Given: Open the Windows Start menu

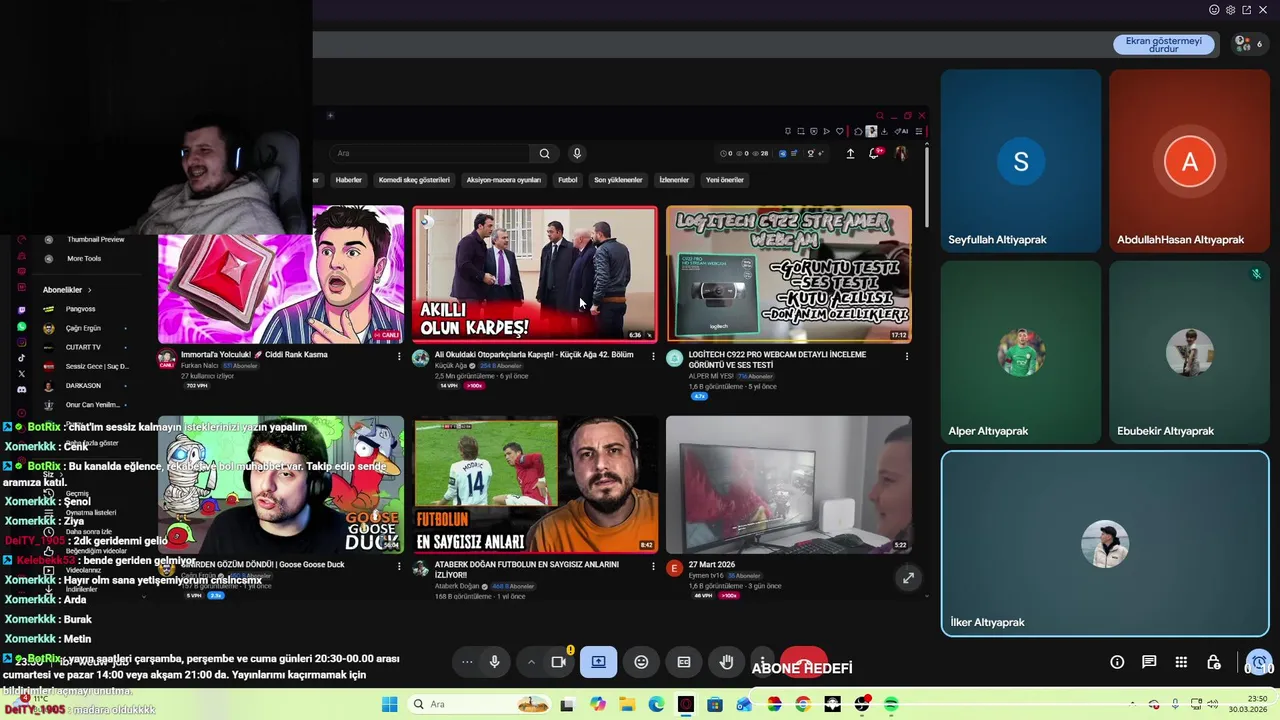Looking at the screenshot, I should point(389,704).
